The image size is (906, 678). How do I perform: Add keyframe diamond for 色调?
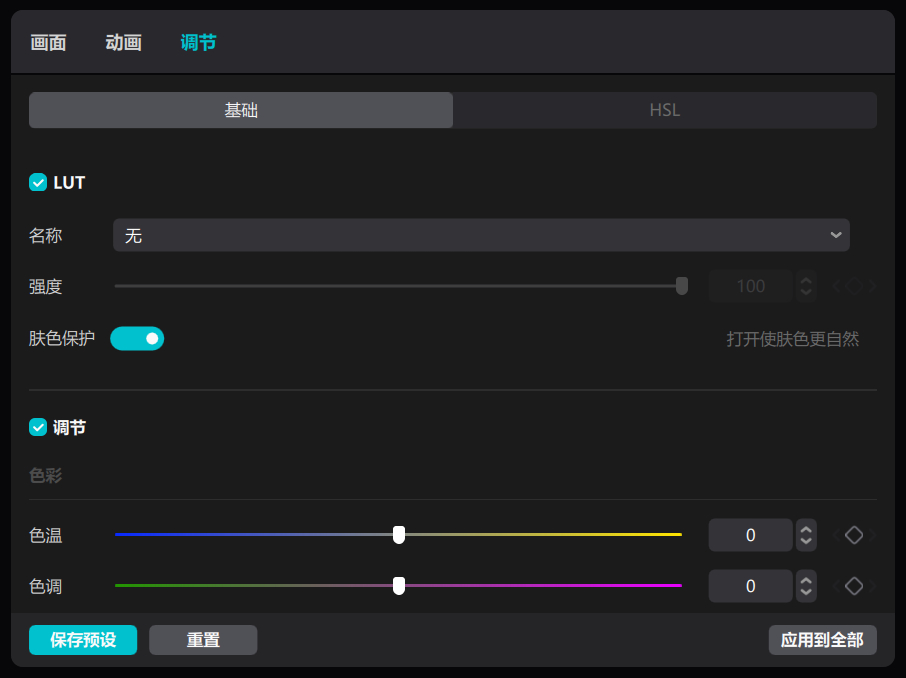[x=853, y=586]
